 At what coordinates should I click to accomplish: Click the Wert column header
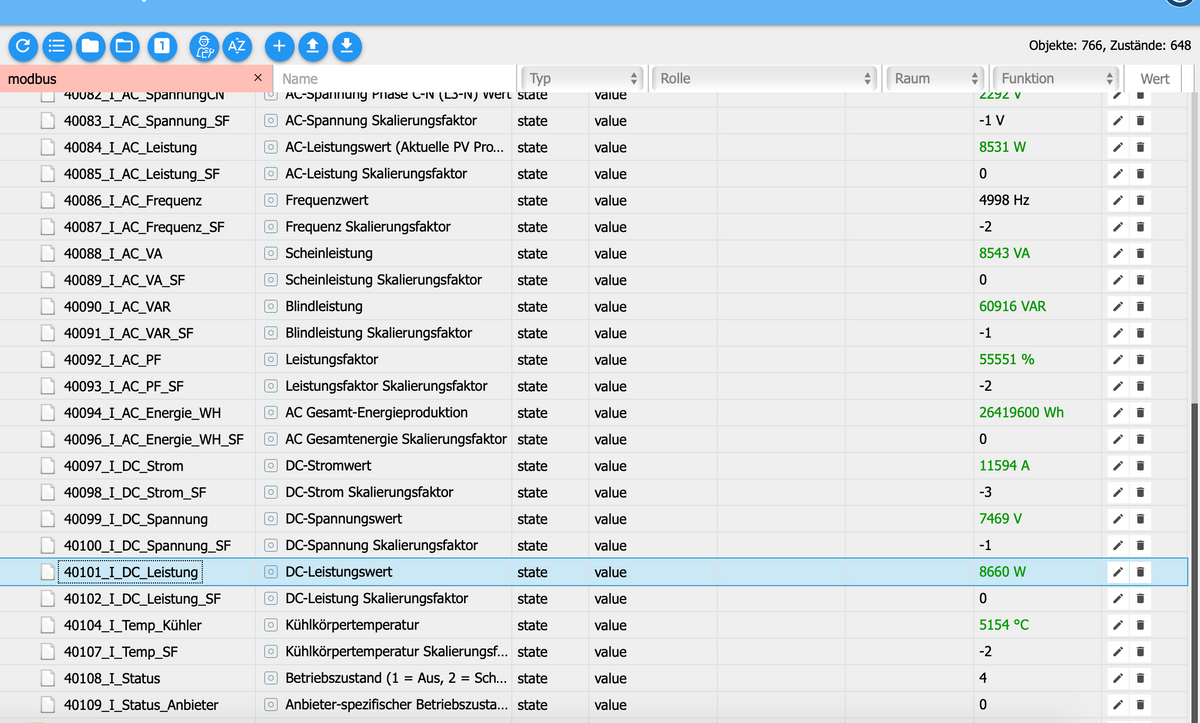click(1154, 78)
